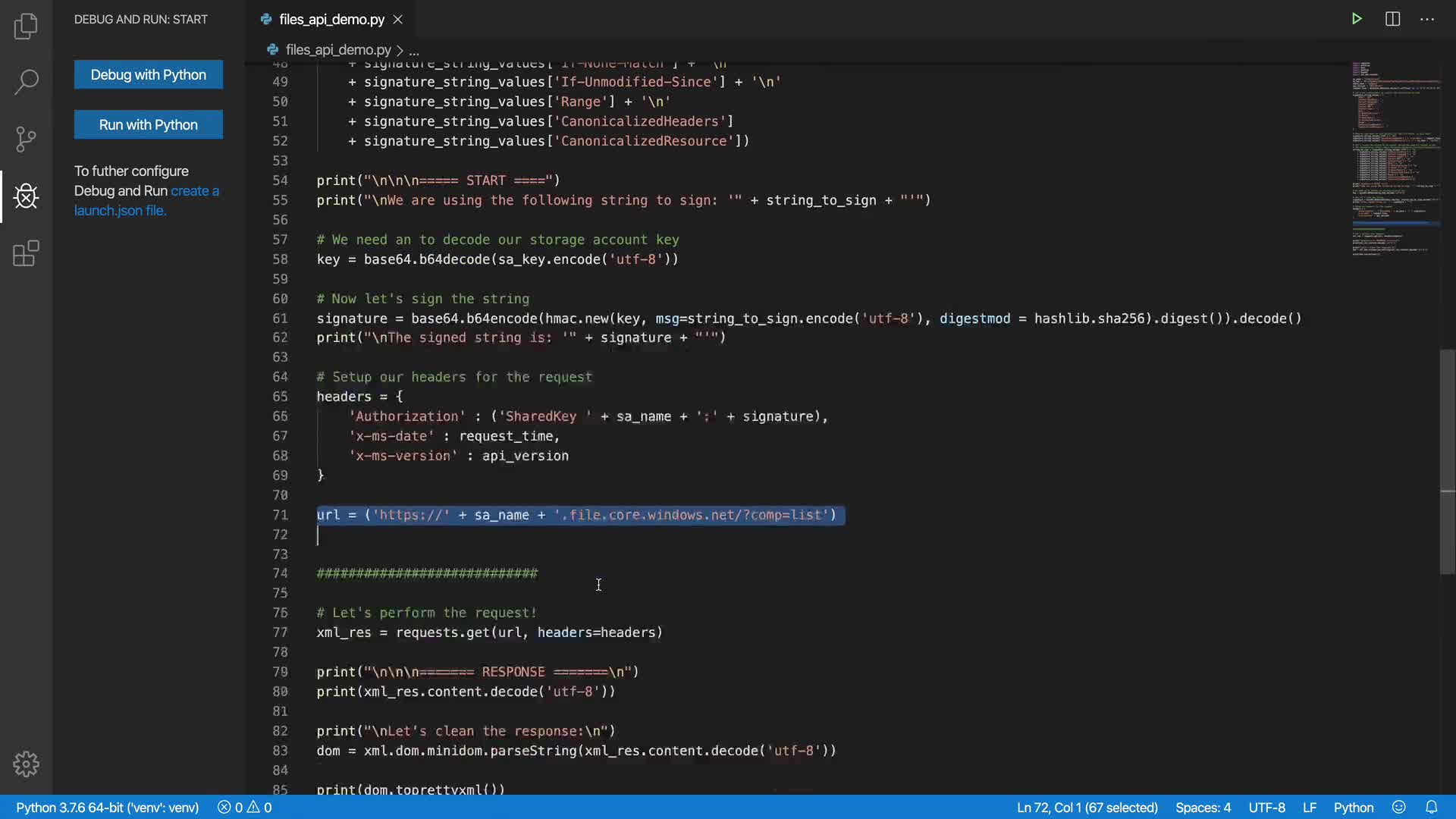Open the Spaces: 4 indentation selector
Viewport: 1456px width, 819px height.
tap(1203, 807)
